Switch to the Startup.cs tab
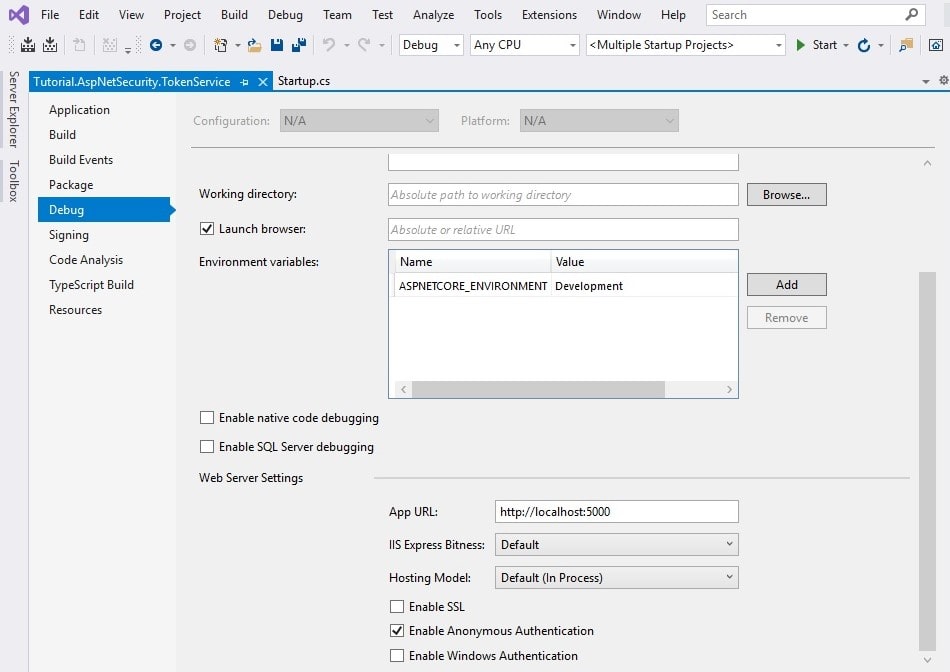This screenshot has height=672, width=950. point(303,80)
